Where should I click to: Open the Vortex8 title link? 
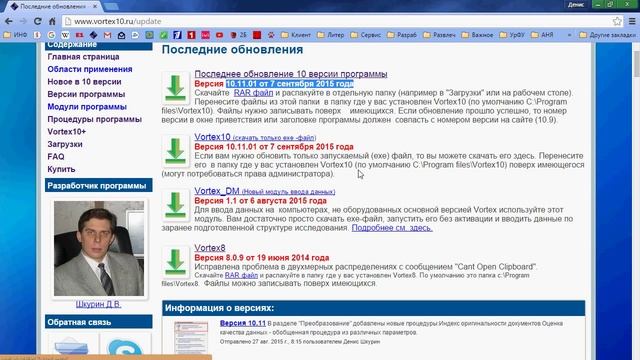pos(210,248)
